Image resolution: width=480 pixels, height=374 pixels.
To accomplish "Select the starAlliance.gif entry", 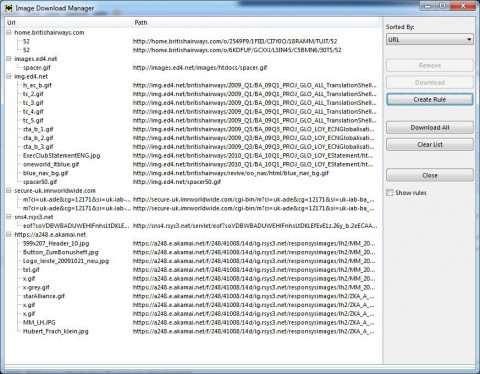I will [44, 296].
